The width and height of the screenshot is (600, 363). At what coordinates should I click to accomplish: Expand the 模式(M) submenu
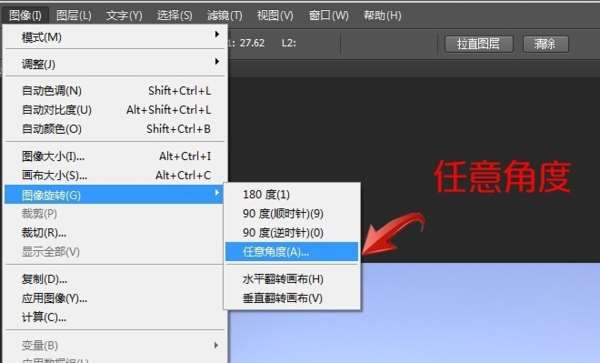coord(114,37)
